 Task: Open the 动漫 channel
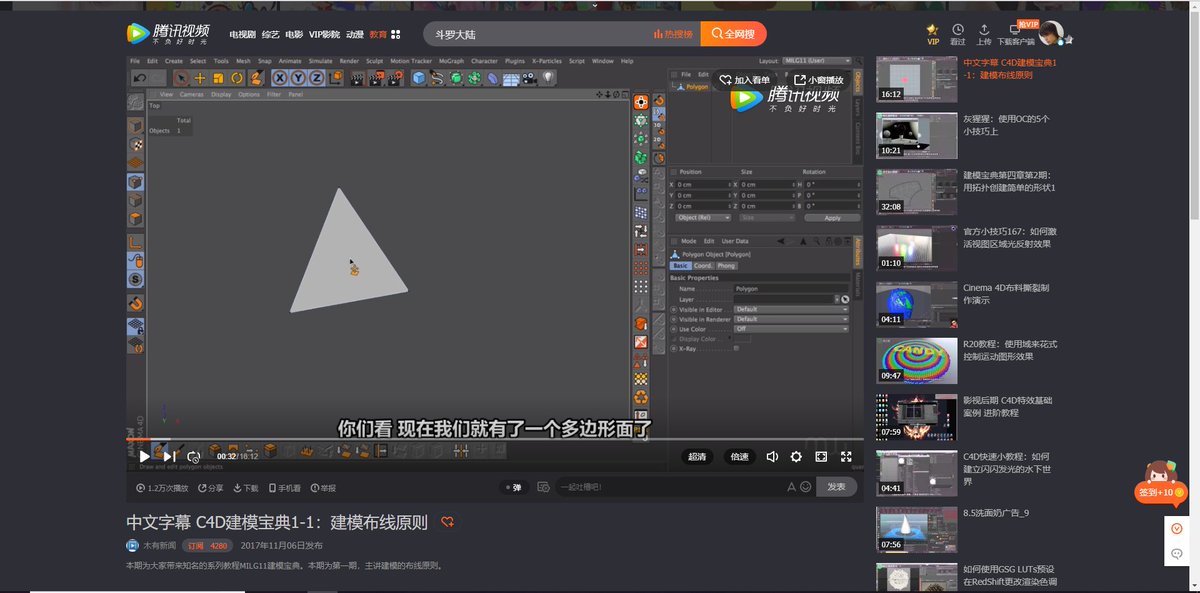(x=355, y=34)
